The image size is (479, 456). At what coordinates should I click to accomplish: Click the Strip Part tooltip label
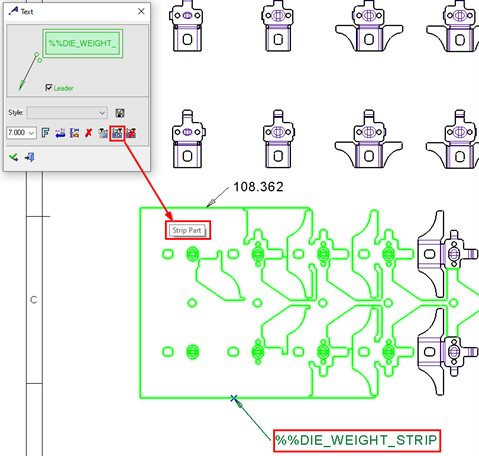click(x=187, y=230)
